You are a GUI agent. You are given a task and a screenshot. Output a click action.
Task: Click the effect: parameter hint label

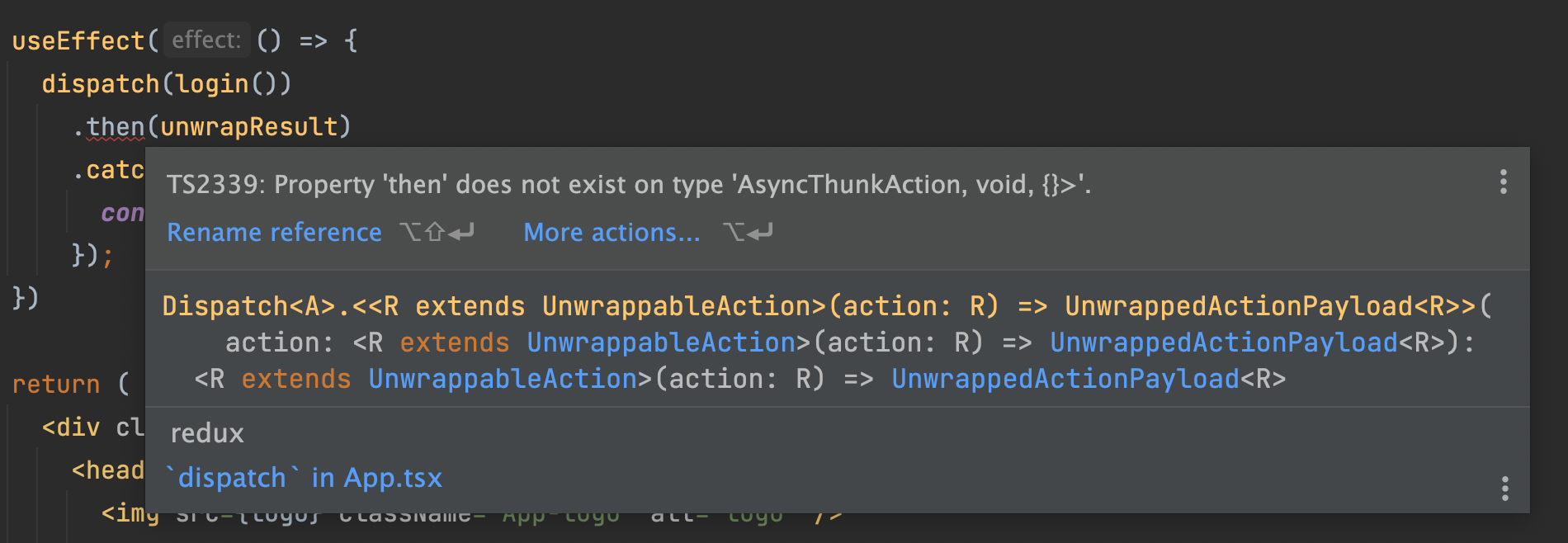point(205,39)
